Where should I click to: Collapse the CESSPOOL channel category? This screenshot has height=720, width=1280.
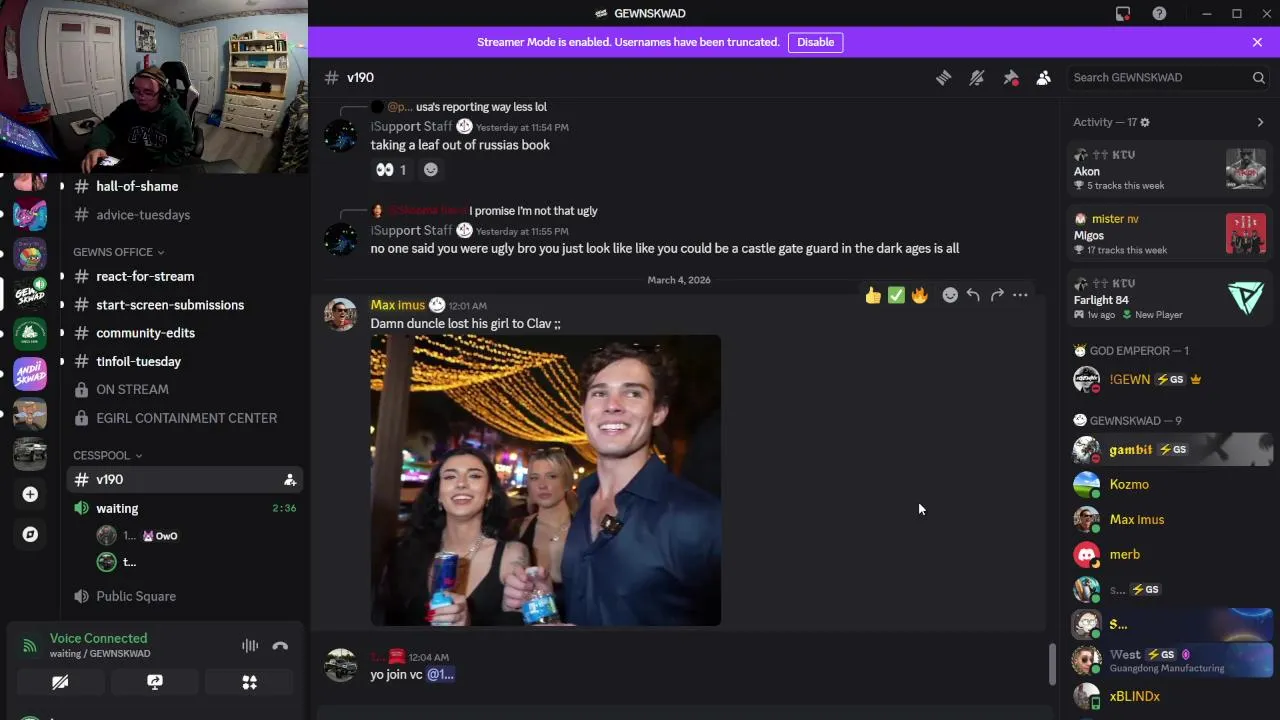[107, 455]
